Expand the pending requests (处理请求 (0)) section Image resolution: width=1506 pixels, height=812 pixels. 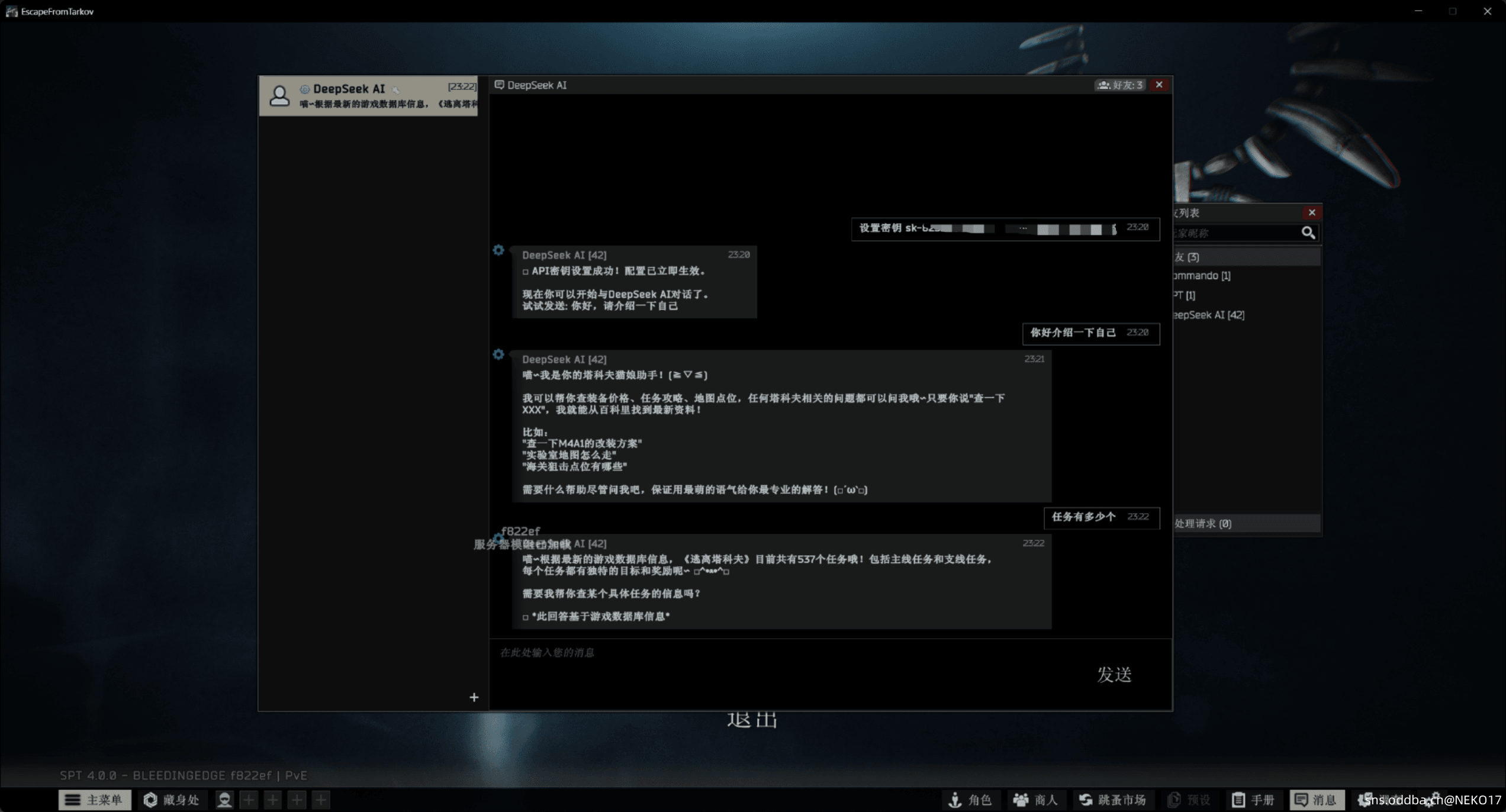click(x=1247, y=523)
